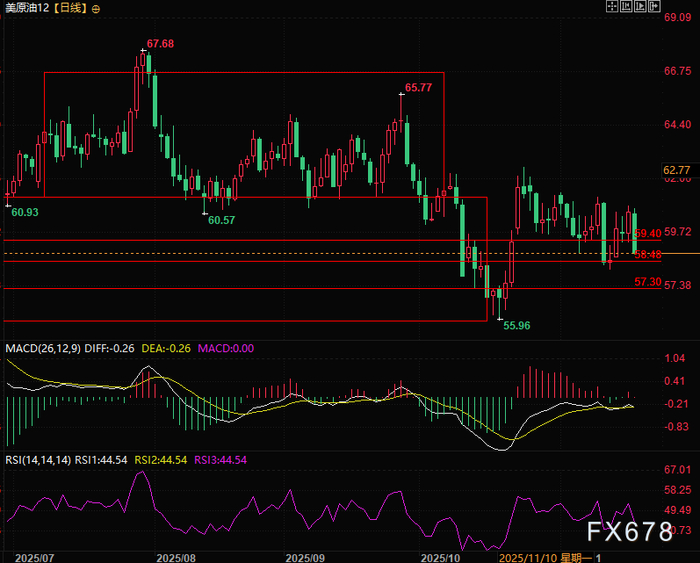Click the 1.04 MACD axis value
Image resolution: width=700 pixels, height=563 pixels.
tap(675, 358)
